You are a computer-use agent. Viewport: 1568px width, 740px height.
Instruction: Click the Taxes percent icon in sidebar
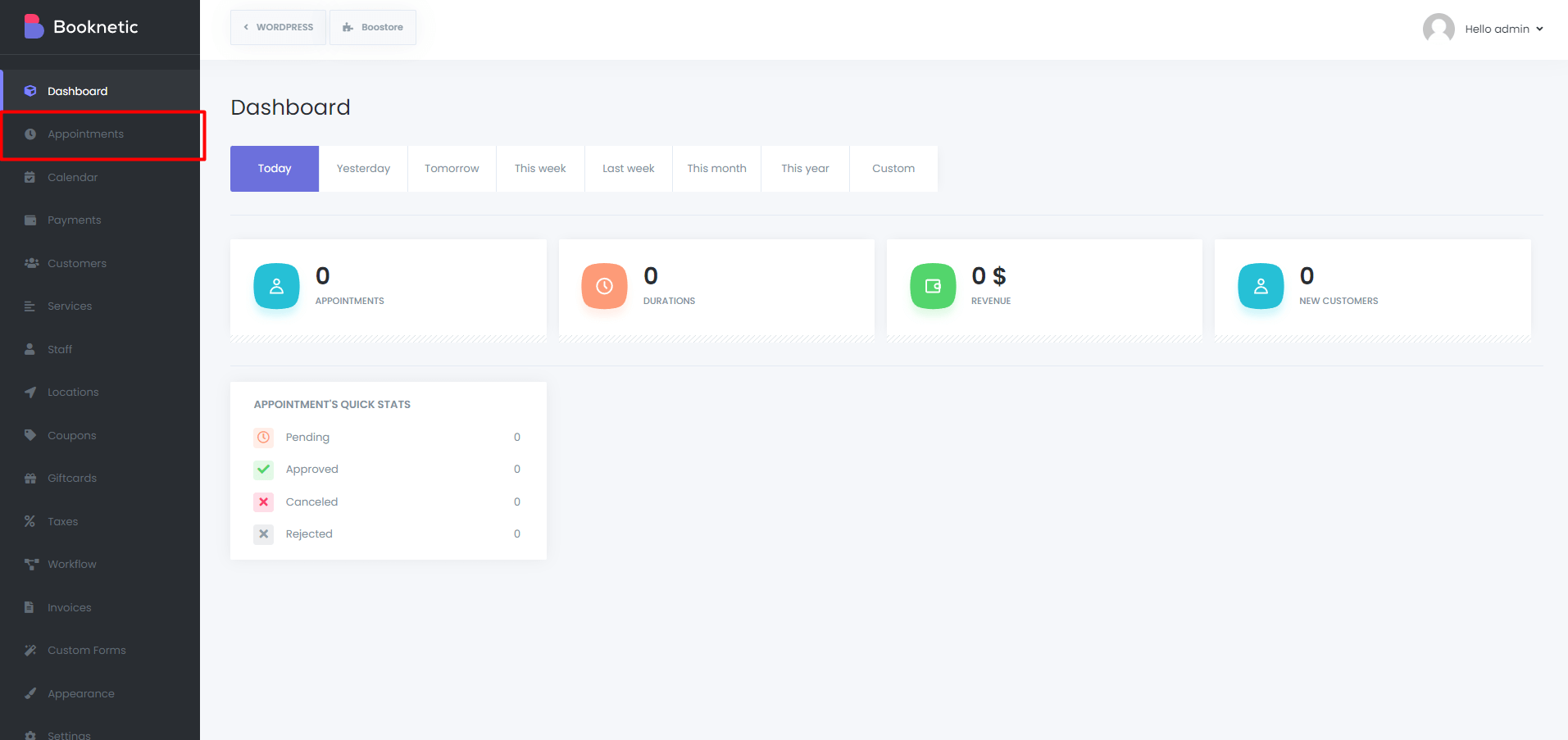[30, 521]
